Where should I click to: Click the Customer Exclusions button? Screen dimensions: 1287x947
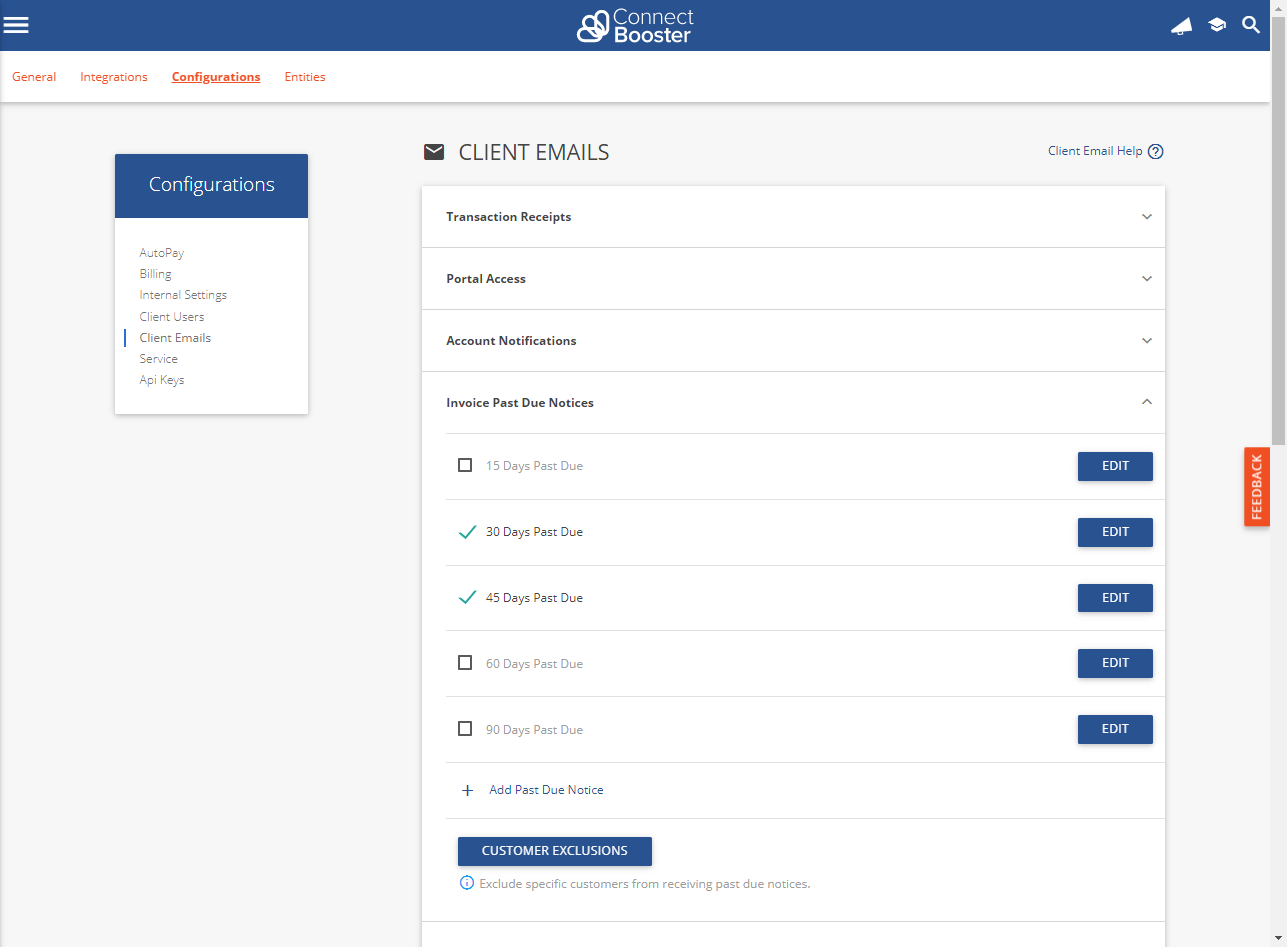click(555, 851)
